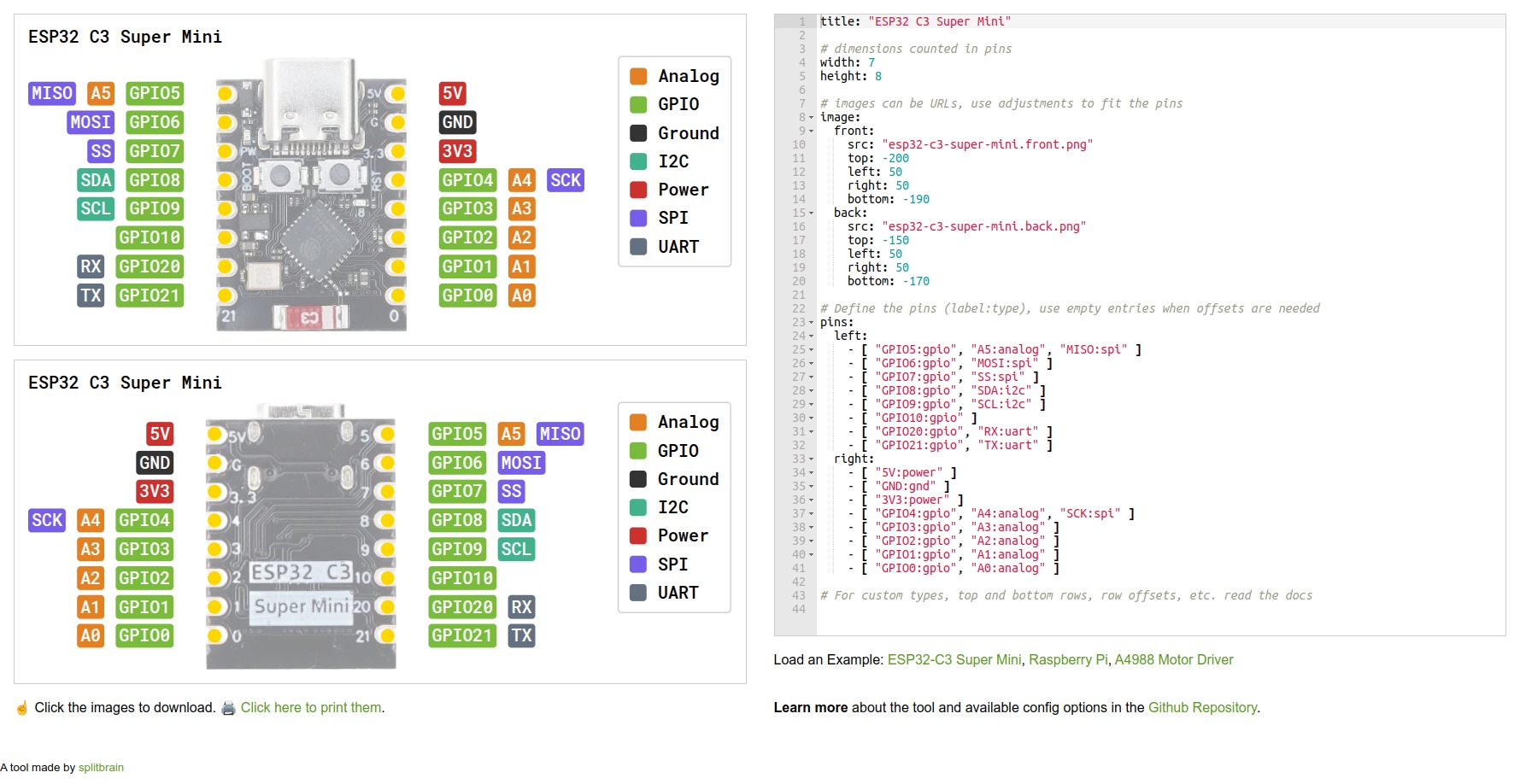This screenshot has height=784, width=1520.
Task: Click the SCL label in the front pinout
Action: pyautogui.click(x=96, y=208)
